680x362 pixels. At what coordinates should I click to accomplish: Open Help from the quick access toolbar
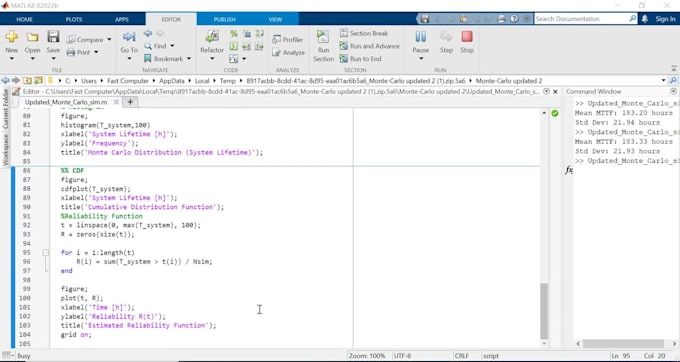tap(514, 19)
